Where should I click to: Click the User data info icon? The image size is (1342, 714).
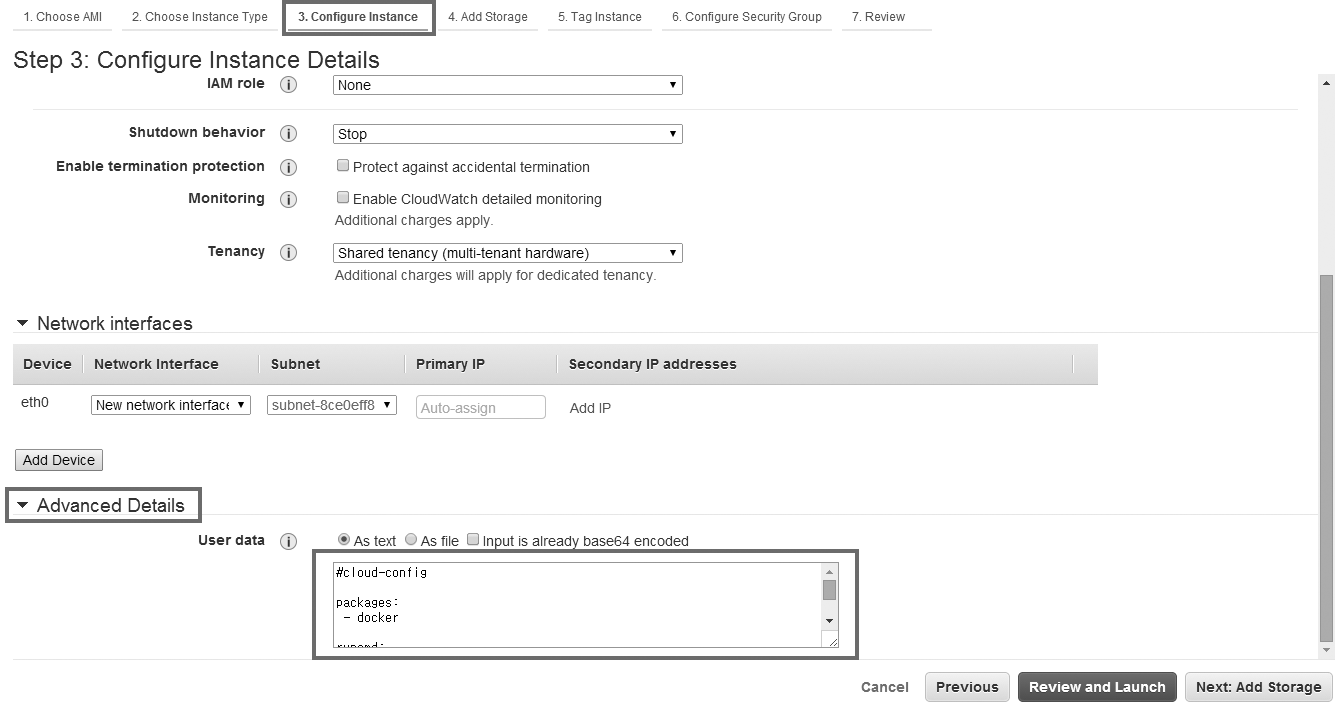(x=288, y=541)
